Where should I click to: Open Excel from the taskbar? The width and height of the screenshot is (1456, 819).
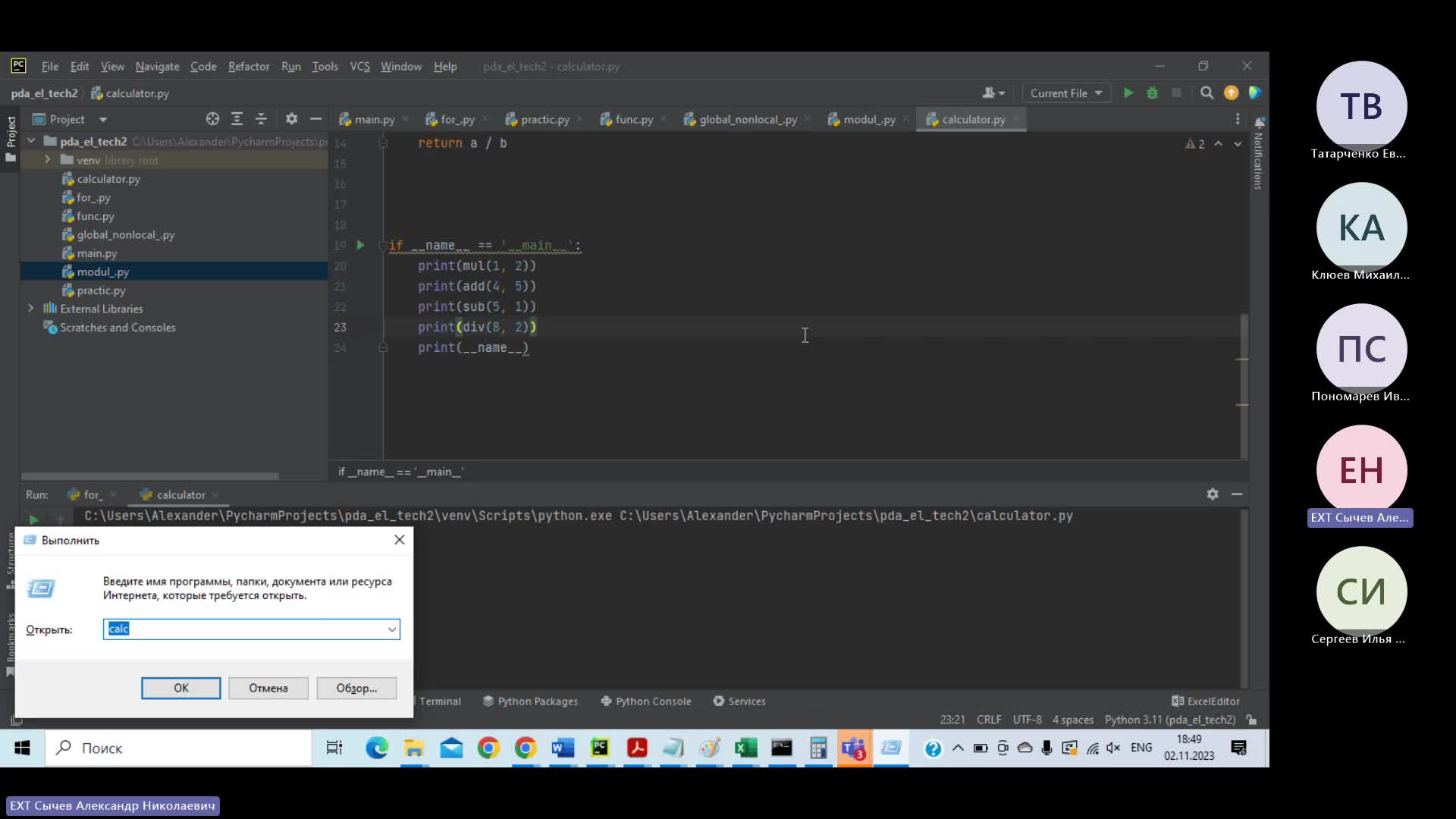745,748
